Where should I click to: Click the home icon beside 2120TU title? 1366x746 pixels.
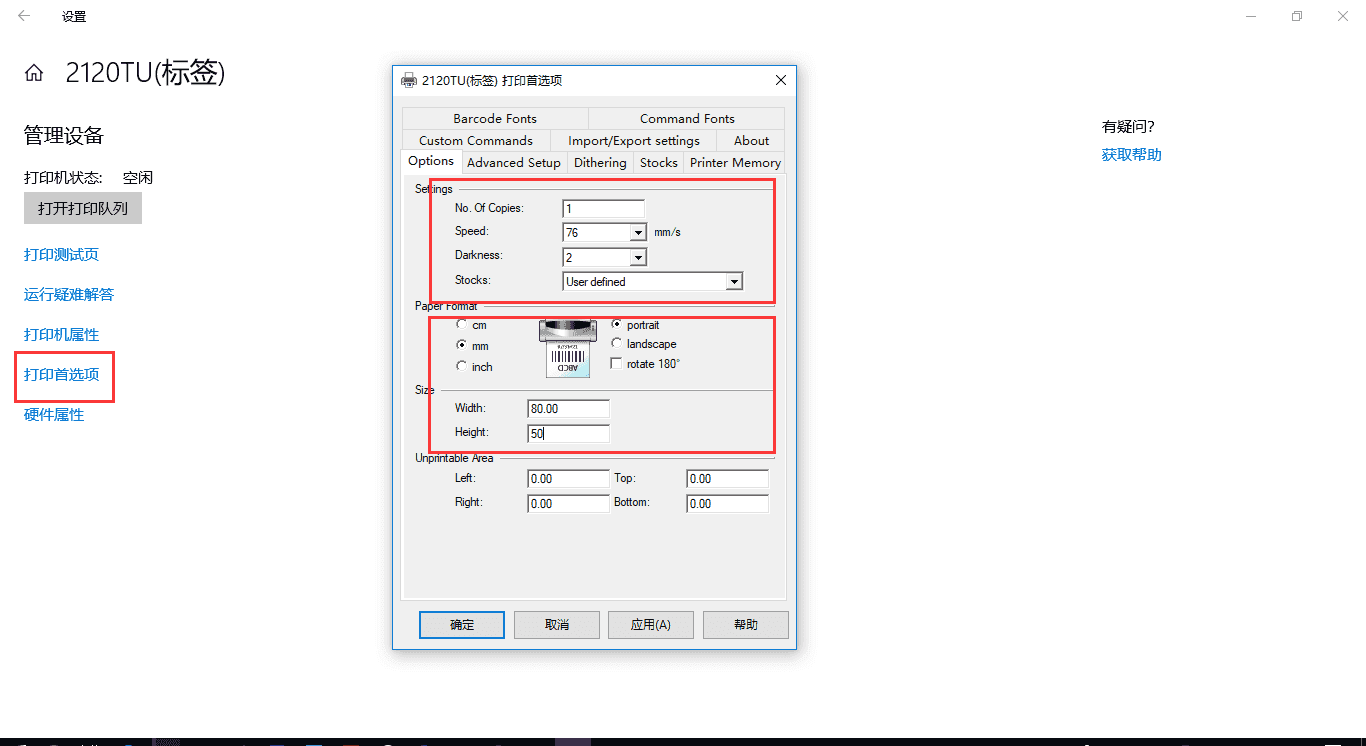click(34, 73)
